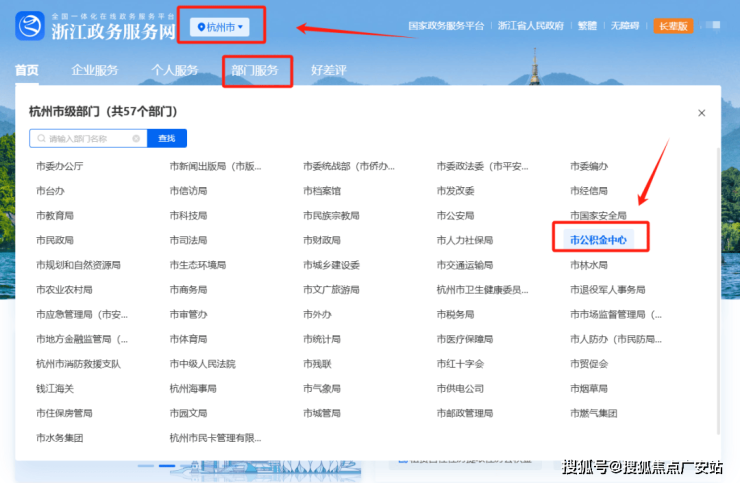This screenshot has height=483, width=740.
Task: Open the 个人服务 menu
Action: pos(174,70)
